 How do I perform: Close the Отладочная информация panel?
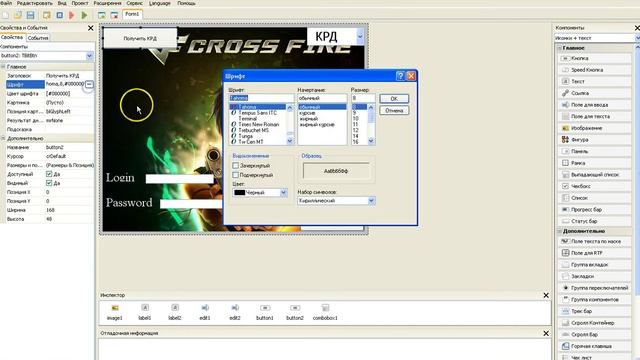pos(546,333)
